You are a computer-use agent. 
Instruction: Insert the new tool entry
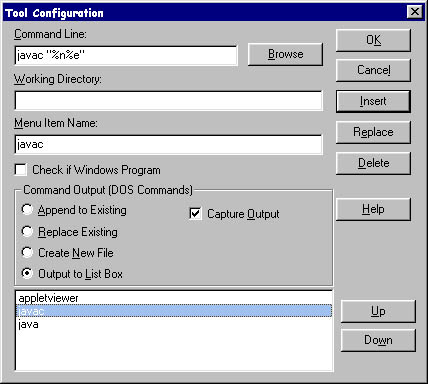pyautogui.click(x=373, y=101)
